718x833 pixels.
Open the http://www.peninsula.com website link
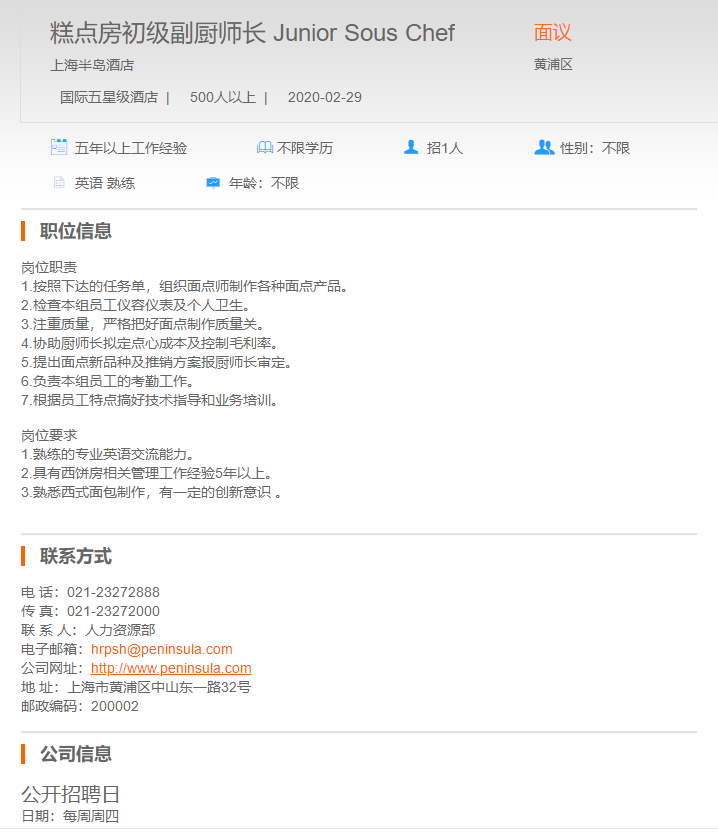[171, 668]
